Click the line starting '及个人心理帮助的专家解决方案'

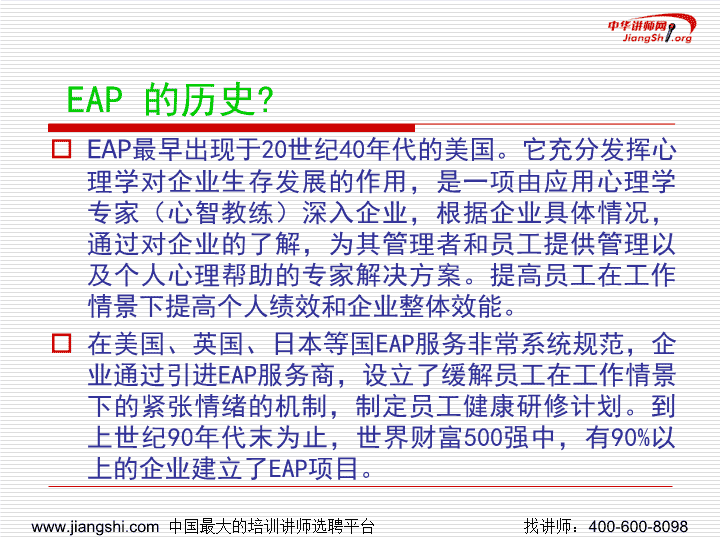pyautogui.click(x=381, y=275)
